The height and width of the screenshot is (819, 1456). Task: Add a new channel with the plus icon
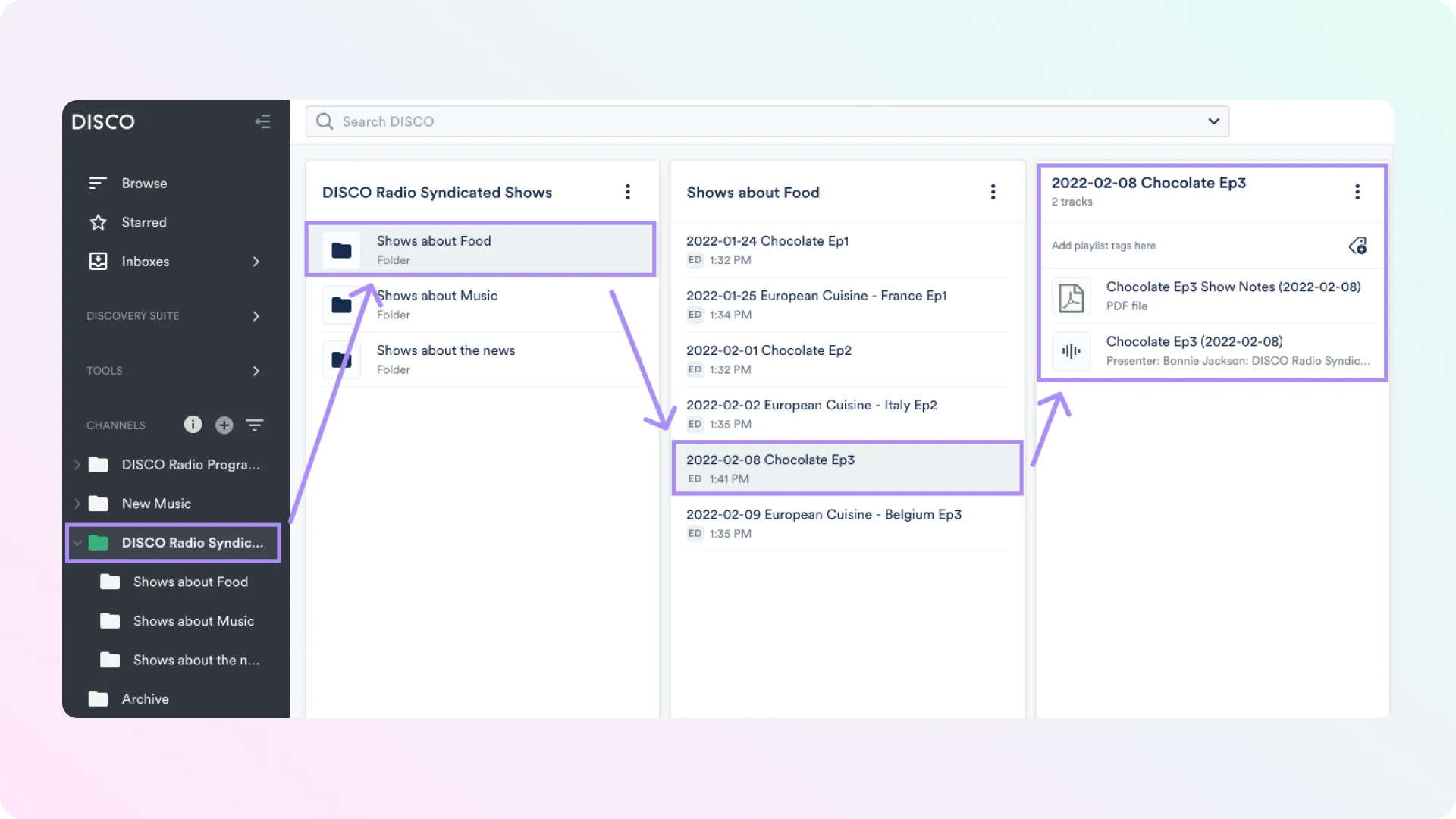pyautogui.click(x=224, y=425)
